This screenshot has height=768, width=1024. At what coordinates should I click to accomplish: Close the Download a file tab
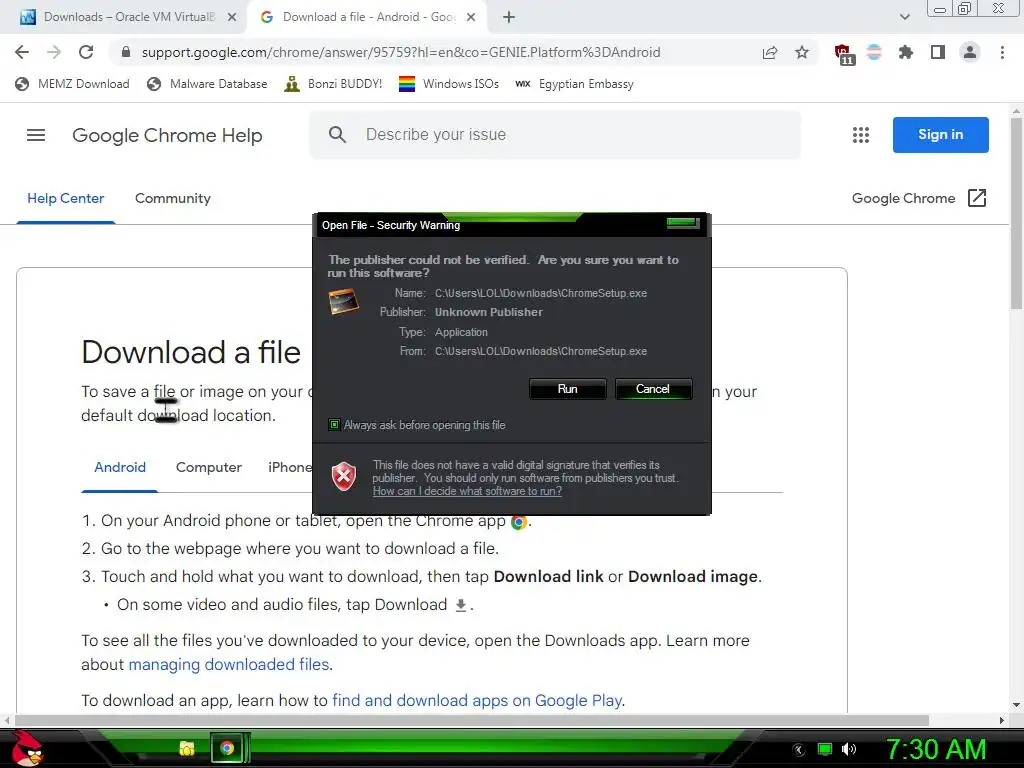click(x=471, y=18)
